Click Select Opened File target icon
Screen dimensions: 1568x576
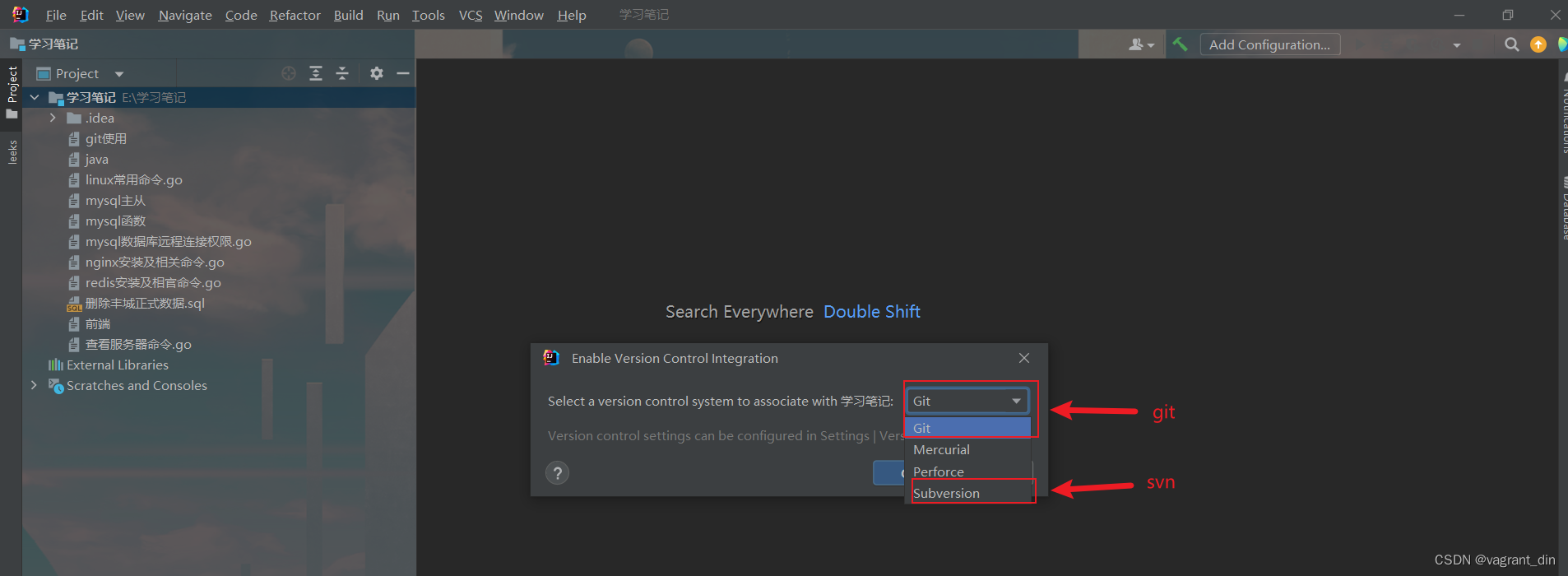(x=289, y=73)
